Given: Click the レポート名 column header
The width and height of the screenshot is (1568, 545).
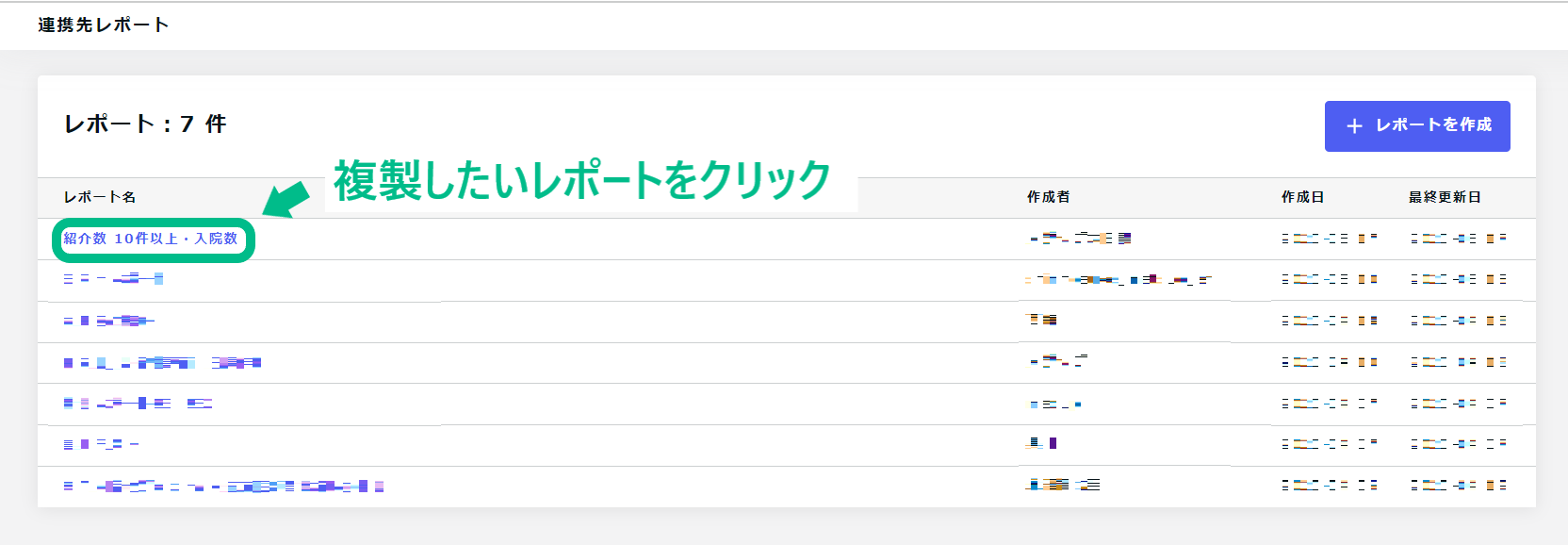Looking at the screenshot, I should click(x=100, y=197).
